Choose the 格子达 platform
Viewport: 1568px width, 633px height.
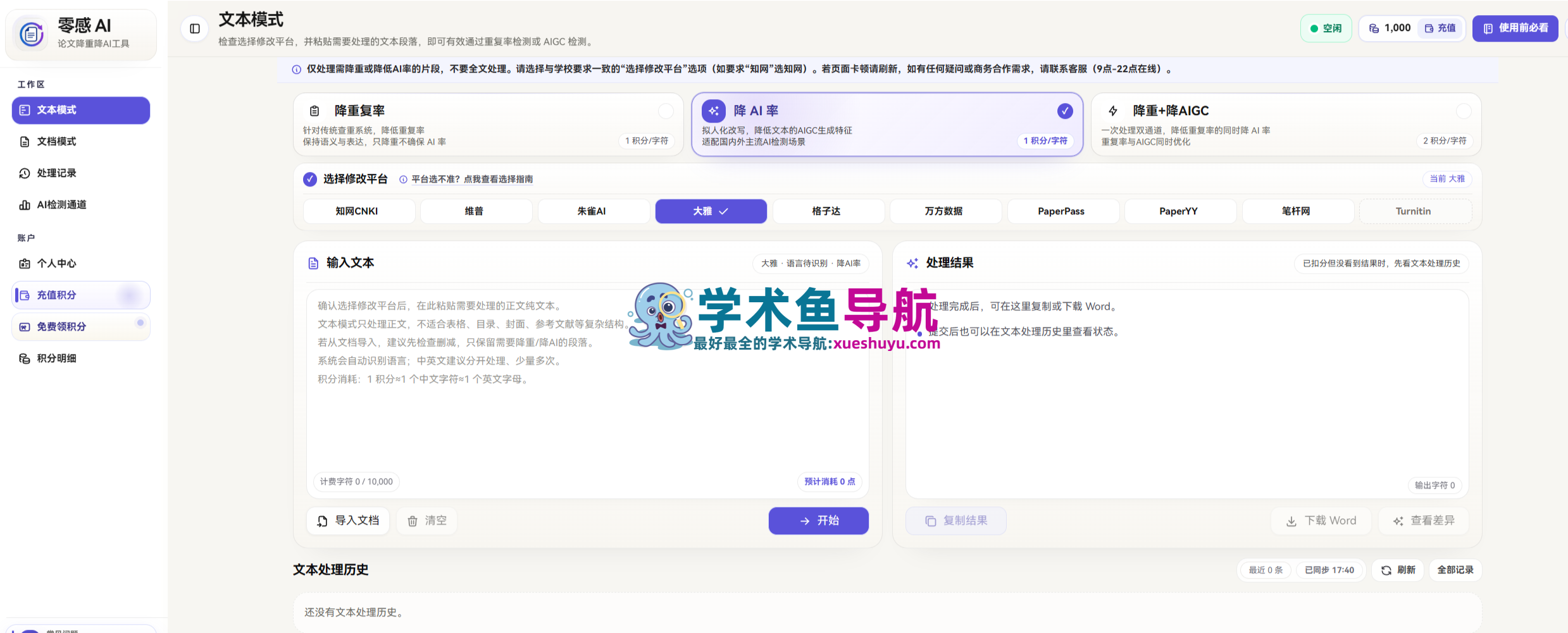(x=828, y=211)
